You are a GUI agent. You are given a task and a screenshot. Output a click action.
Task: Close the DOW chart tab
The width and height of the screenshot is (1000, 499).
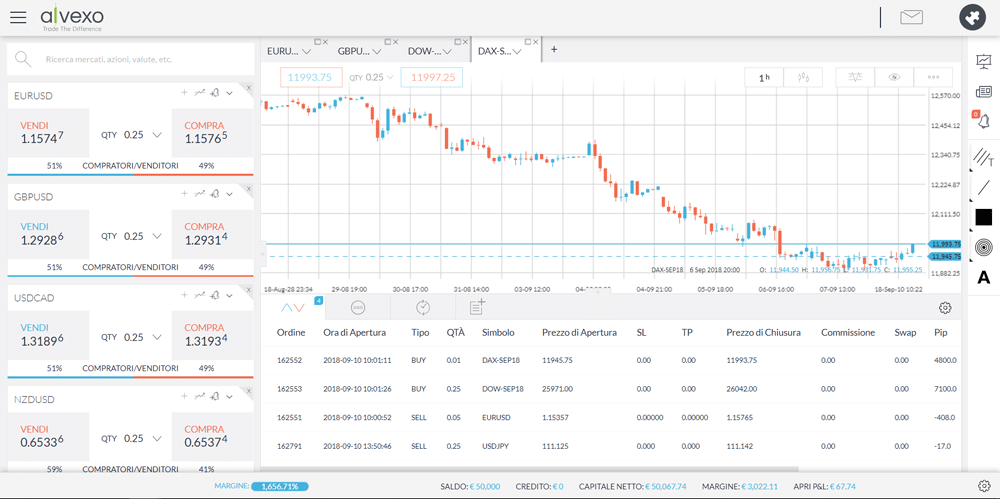(x=466, y=41)
